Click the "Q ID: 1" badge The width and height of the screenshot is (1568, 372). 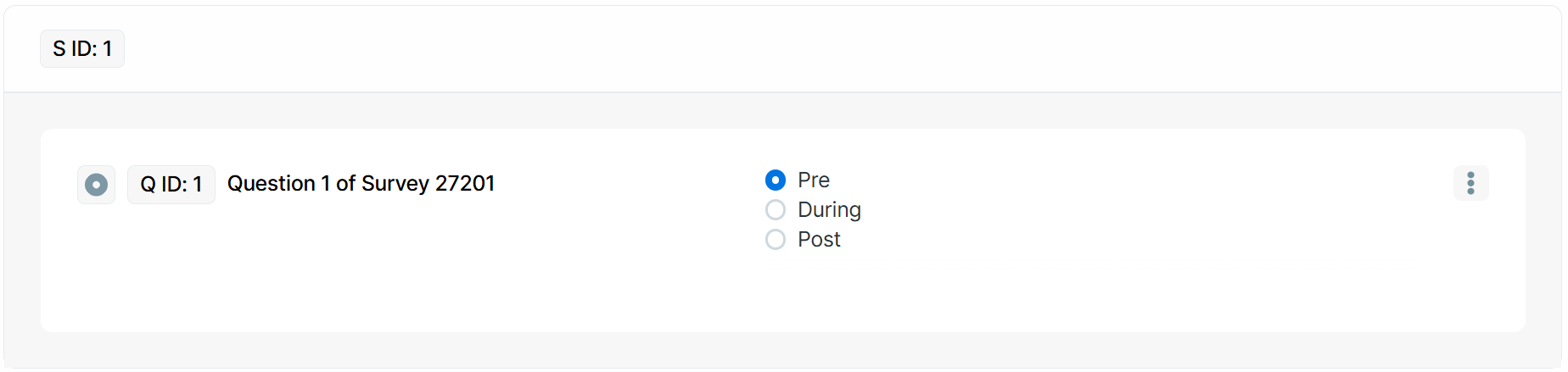(x=171, y=185)
